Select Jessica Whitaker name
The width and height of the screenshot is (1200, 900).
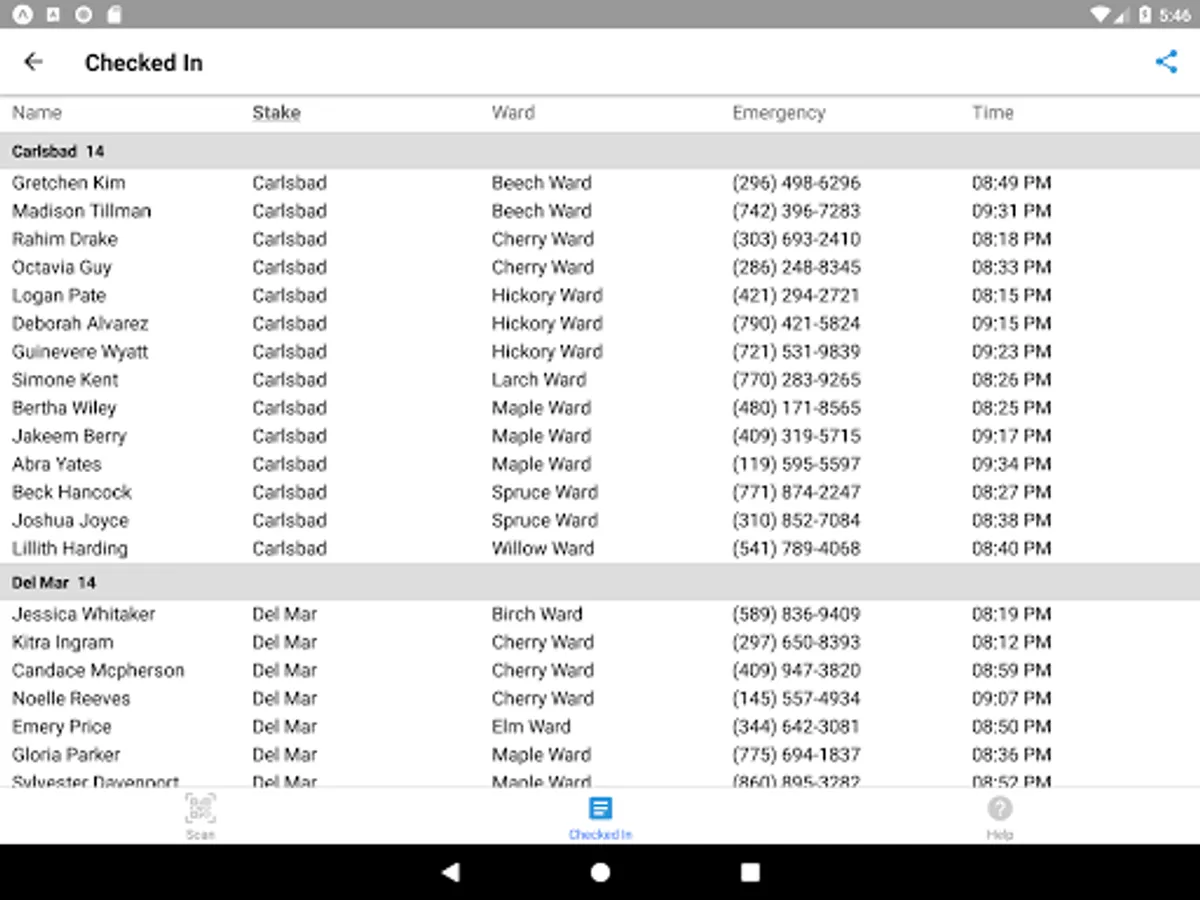84,613
